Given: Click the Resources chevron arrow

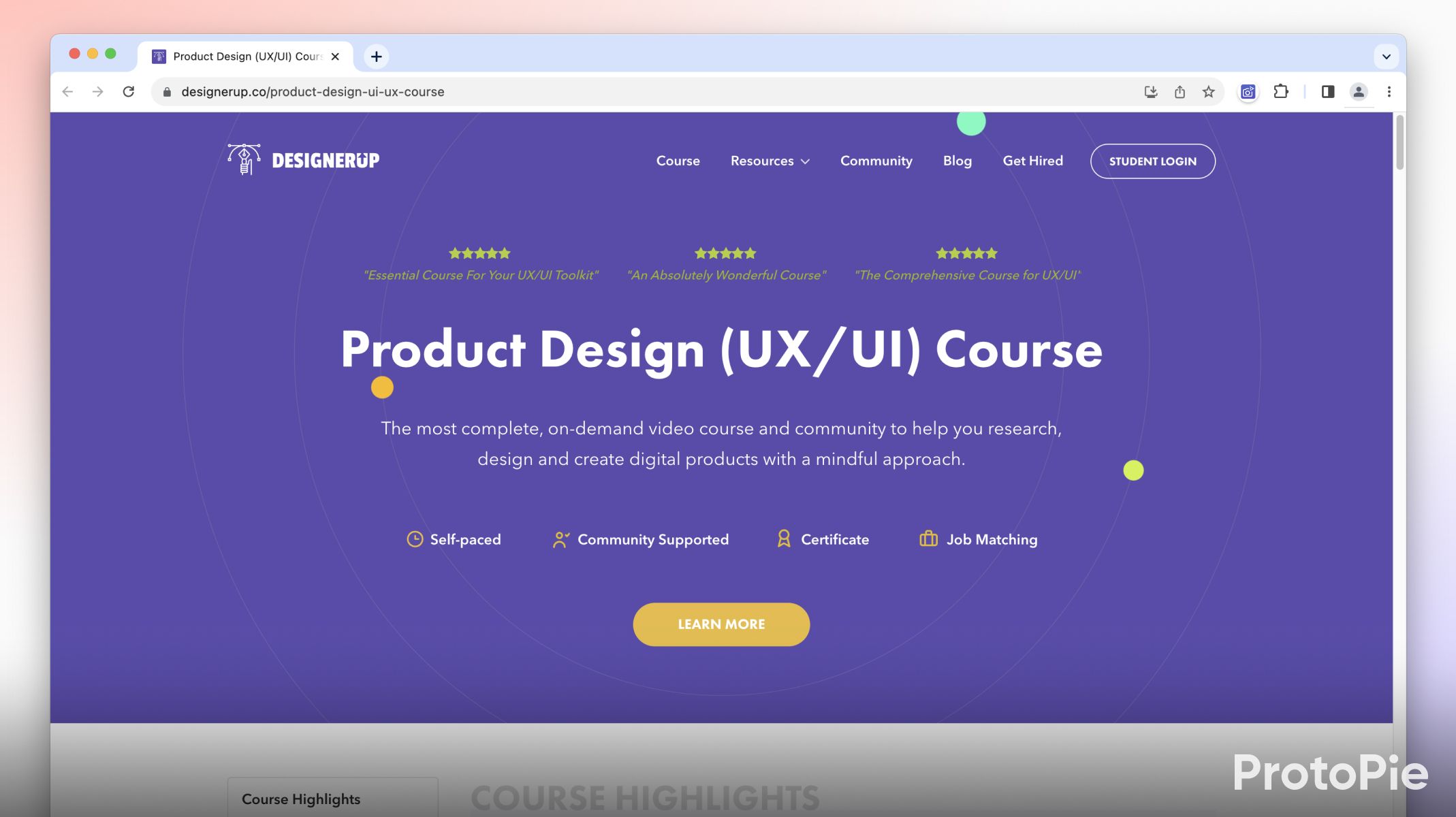Looking at the screenshot, I should coord(805,161).
